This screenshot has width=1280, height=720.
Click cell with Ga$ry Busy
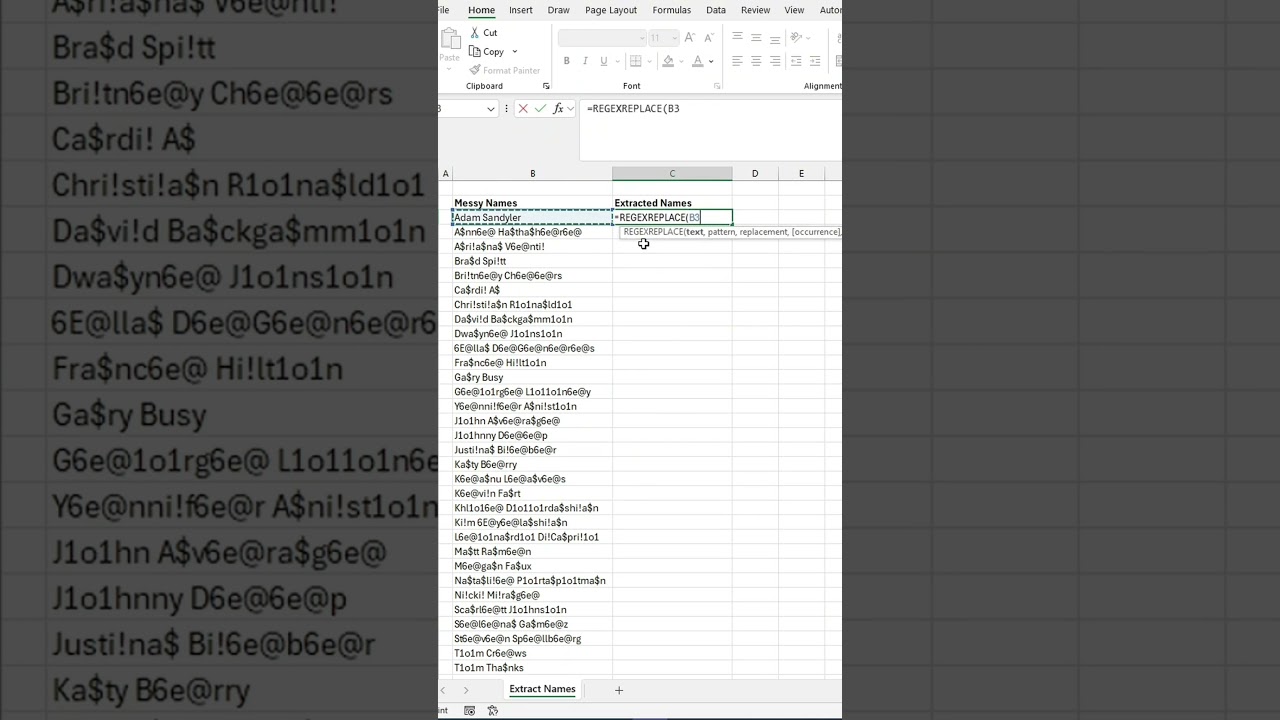[532, 377]
